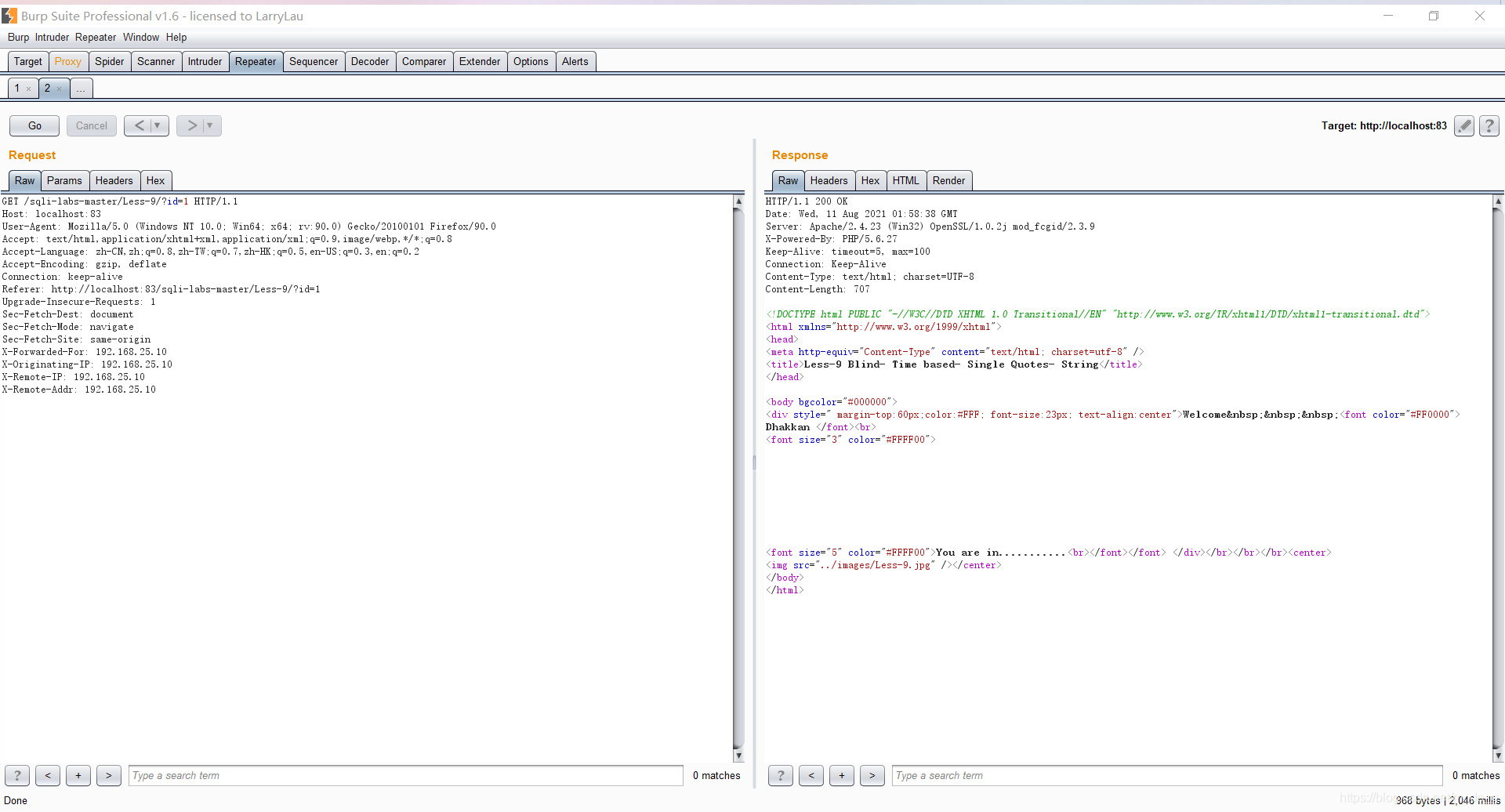Viewport: 1505px width, 812px height.
Task: Click the GET /sqli-labs-master/Less-9 request line
Action: 120,201
